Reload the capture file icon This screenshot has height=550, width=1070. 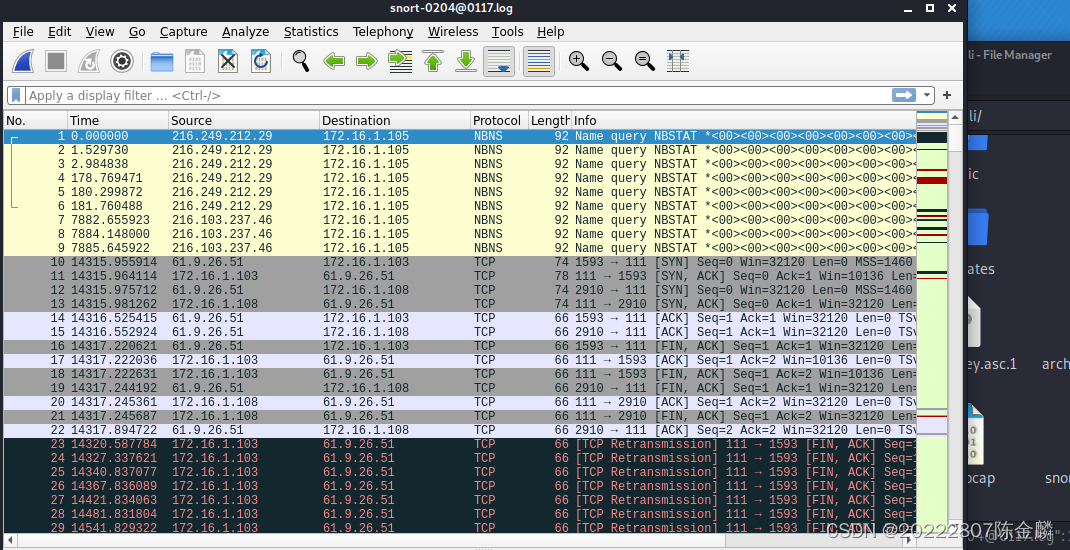[261, 61]
